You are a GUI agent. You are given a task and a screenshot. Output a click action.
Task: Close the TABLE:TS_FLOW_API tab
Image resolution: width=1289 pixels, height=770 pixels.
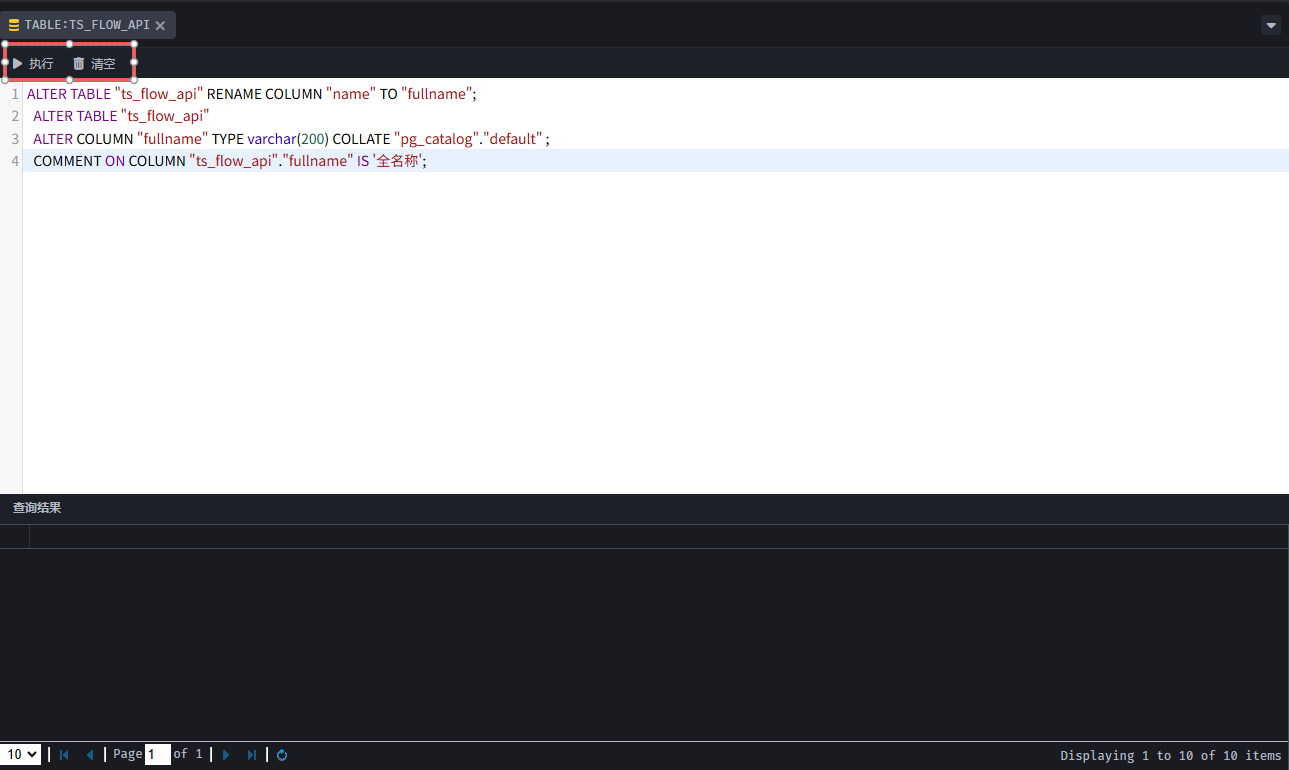(x=160, y=25)
